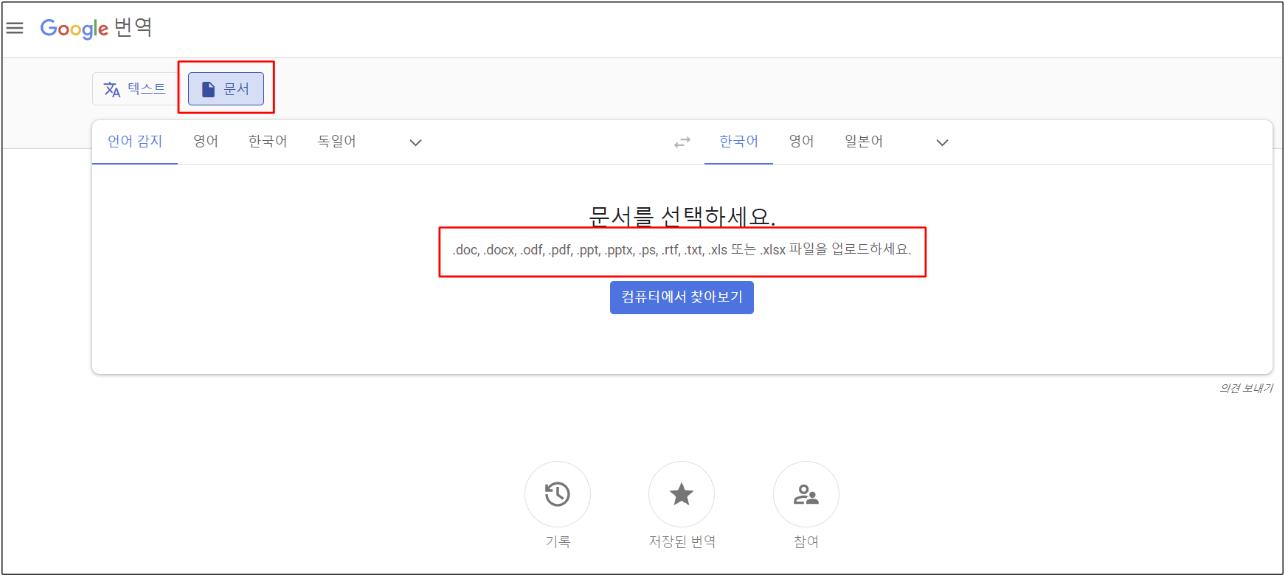Click the supported file formats text
Image resolution: width=1284 pixels, height=575 pixels.
pyautogui.click(x=682, y=250)
